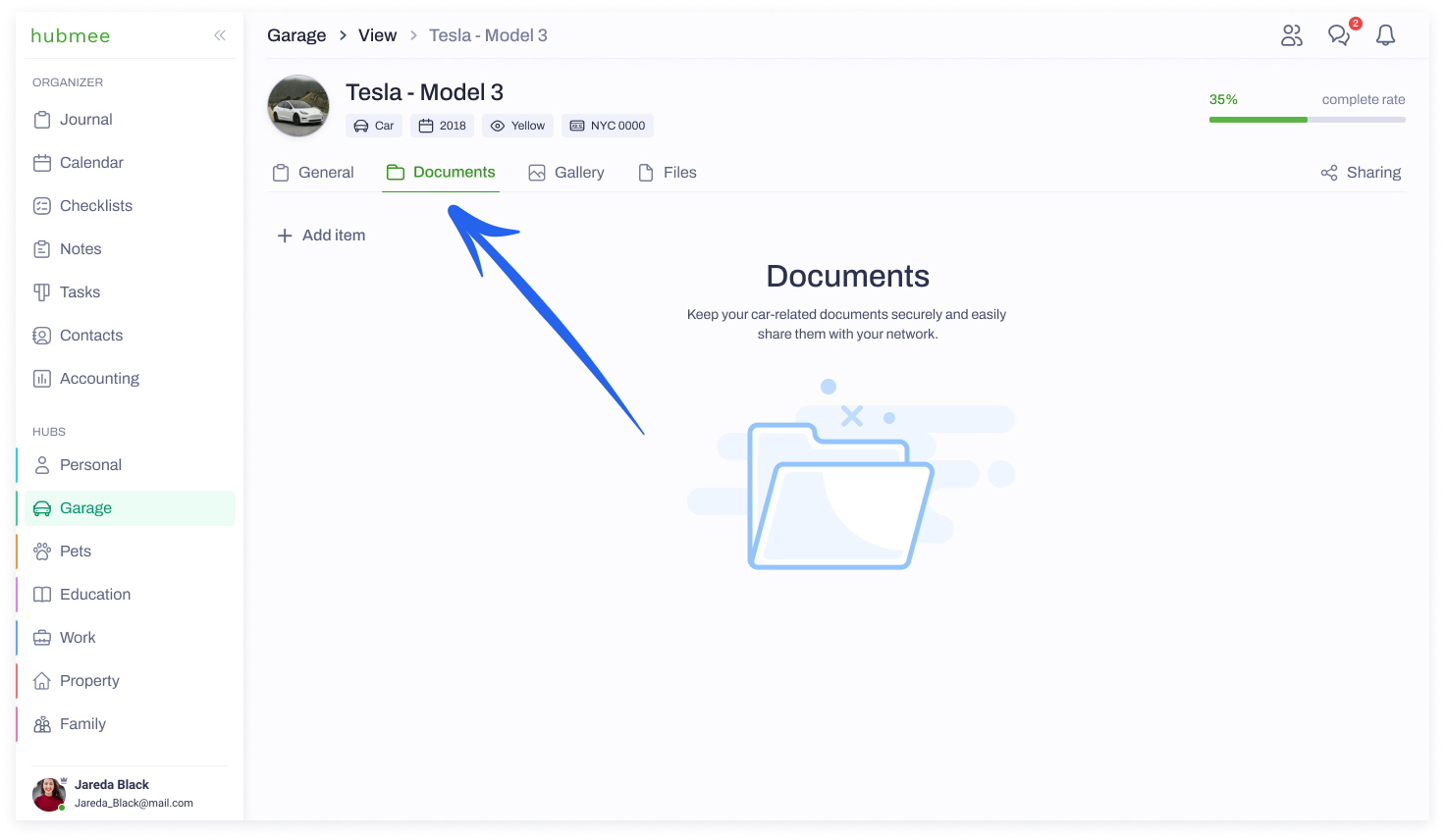Viewport: 1445px width, 840px height.
Task: Switch to the Files tab
Action: pyautogui.click(x=668, y=173)
